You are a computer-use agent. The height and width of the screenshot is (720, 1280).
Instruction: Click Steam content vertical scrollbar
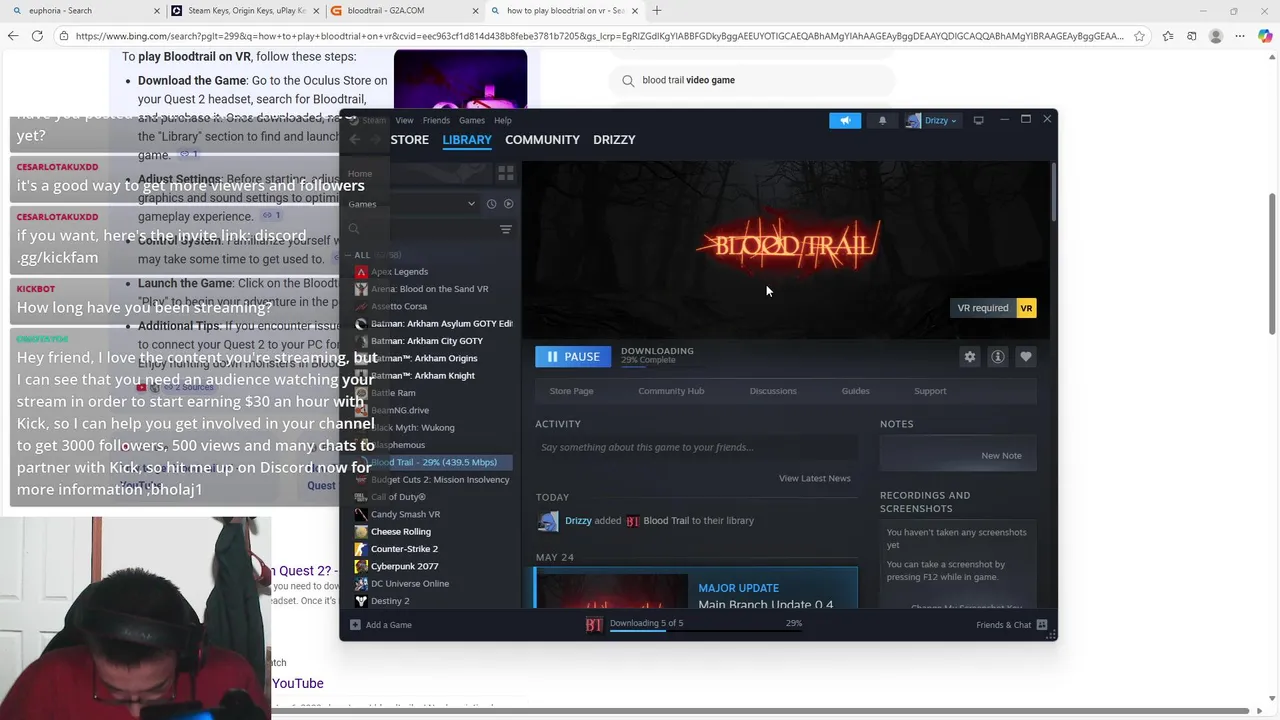pos(1053,190)
